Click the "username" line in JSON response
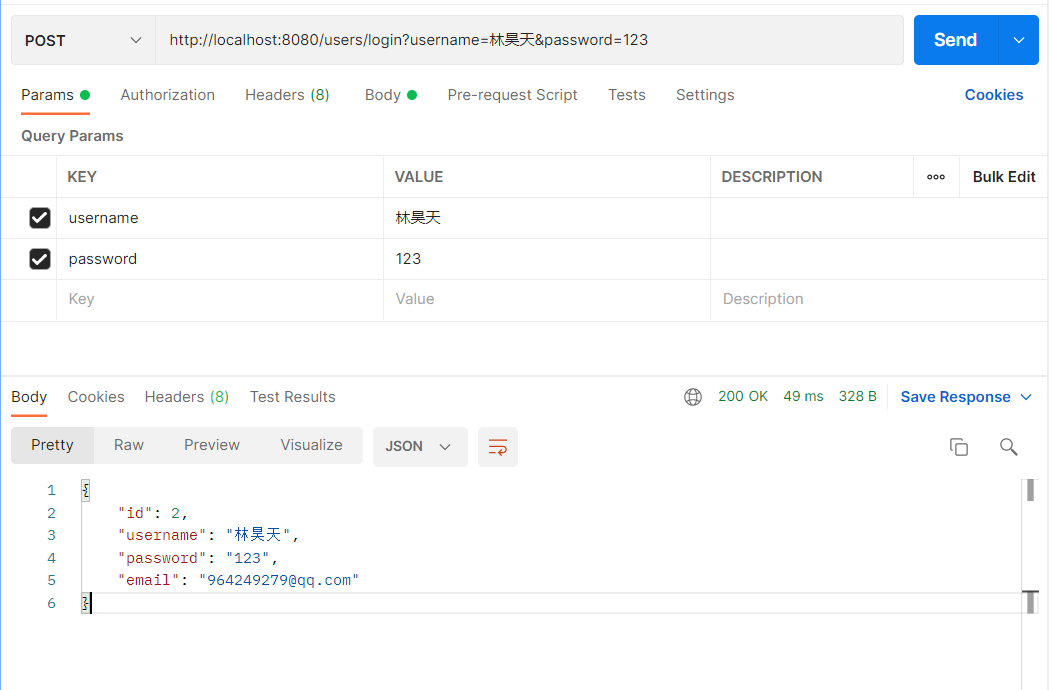1053x690 pixels. (208, 535)
